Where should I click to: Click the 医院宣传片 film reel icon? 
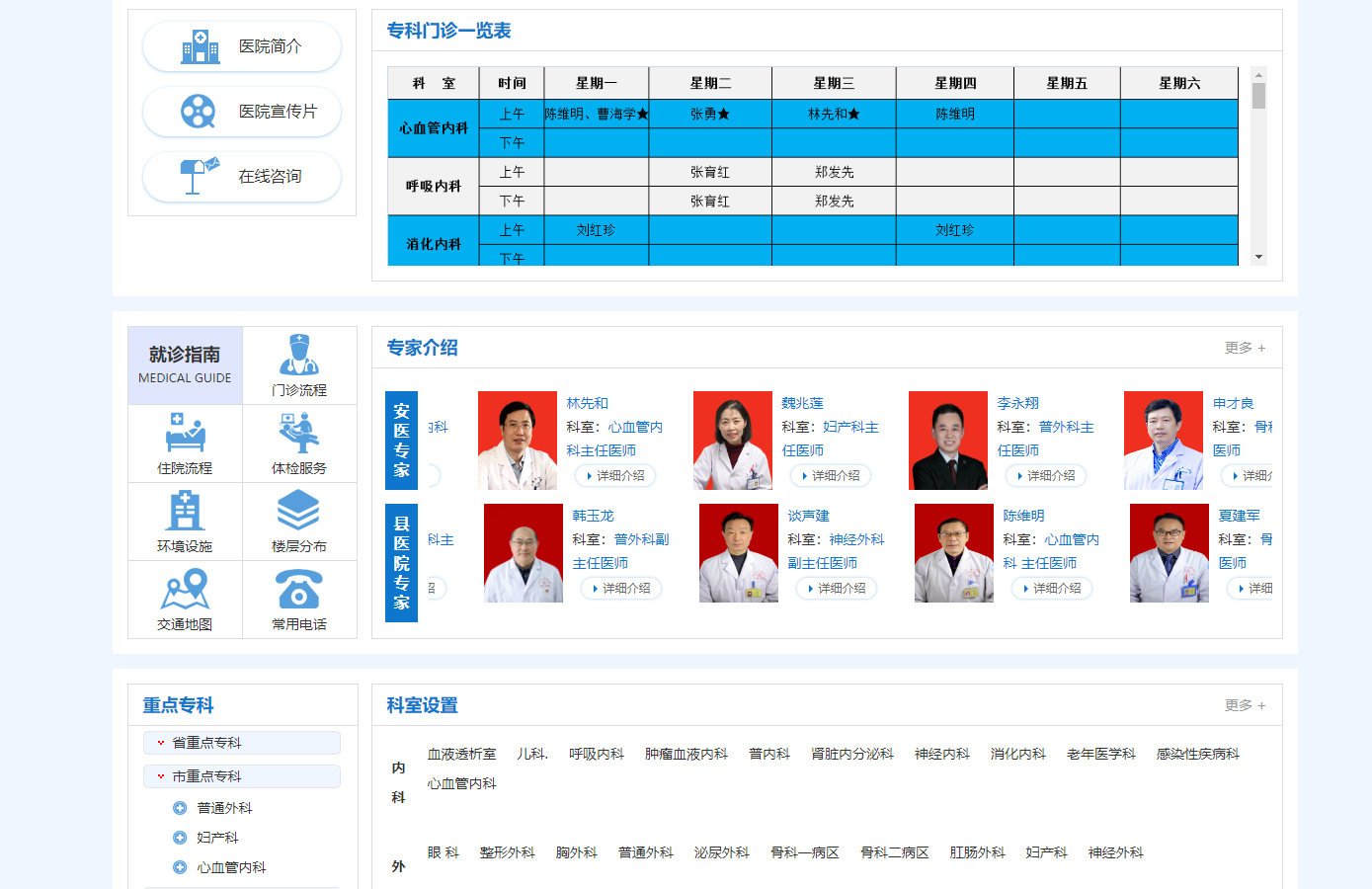click(199, 112)
